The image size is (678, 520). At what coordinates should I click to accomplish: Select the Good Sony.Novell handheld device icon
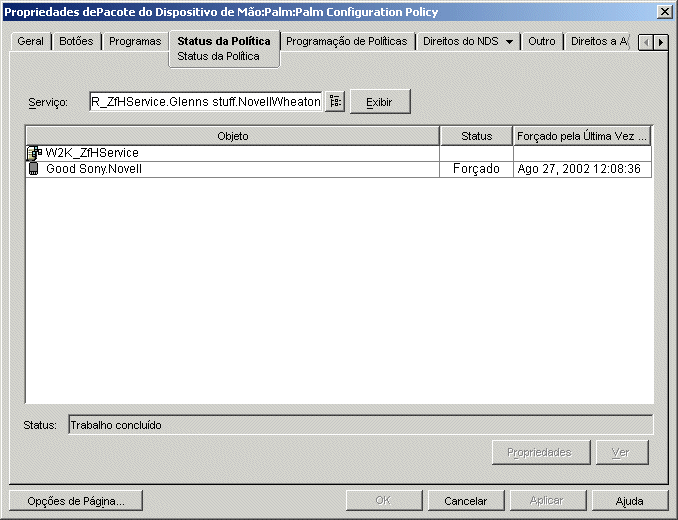[x=33, y=169]
